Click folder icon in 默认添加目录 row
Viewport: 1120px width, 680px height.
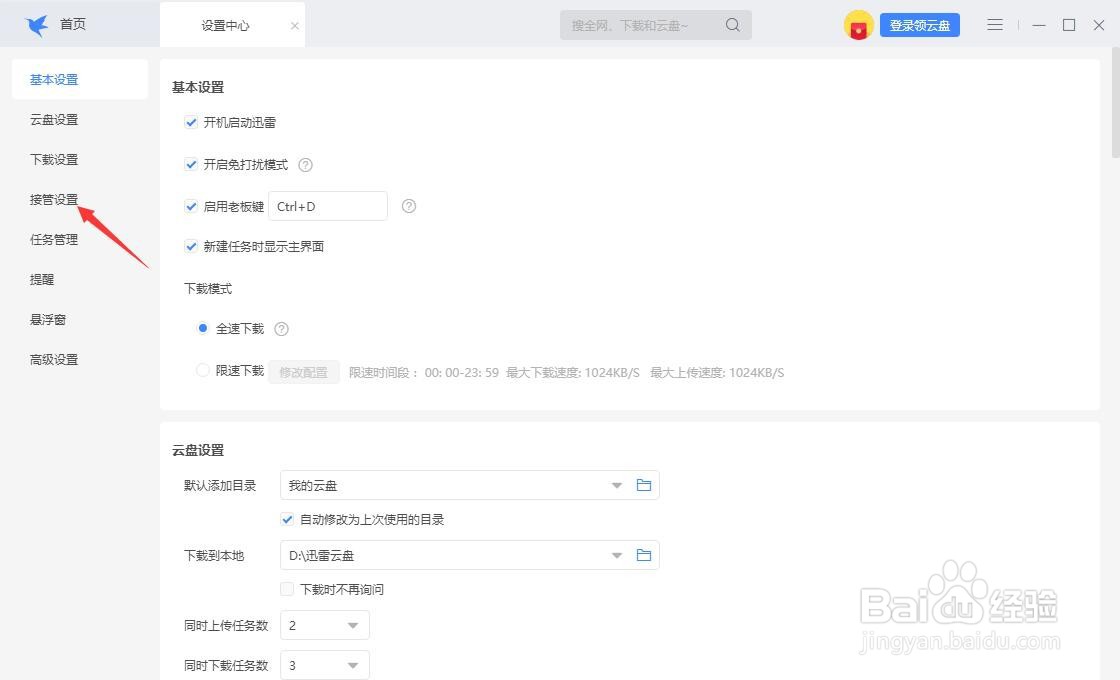[644, 485]
